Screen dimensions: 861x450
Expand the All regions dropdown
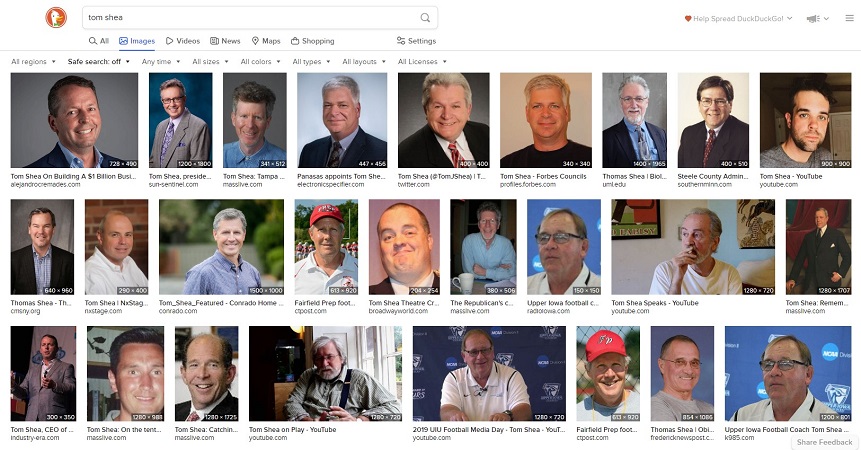click(33, 61)
